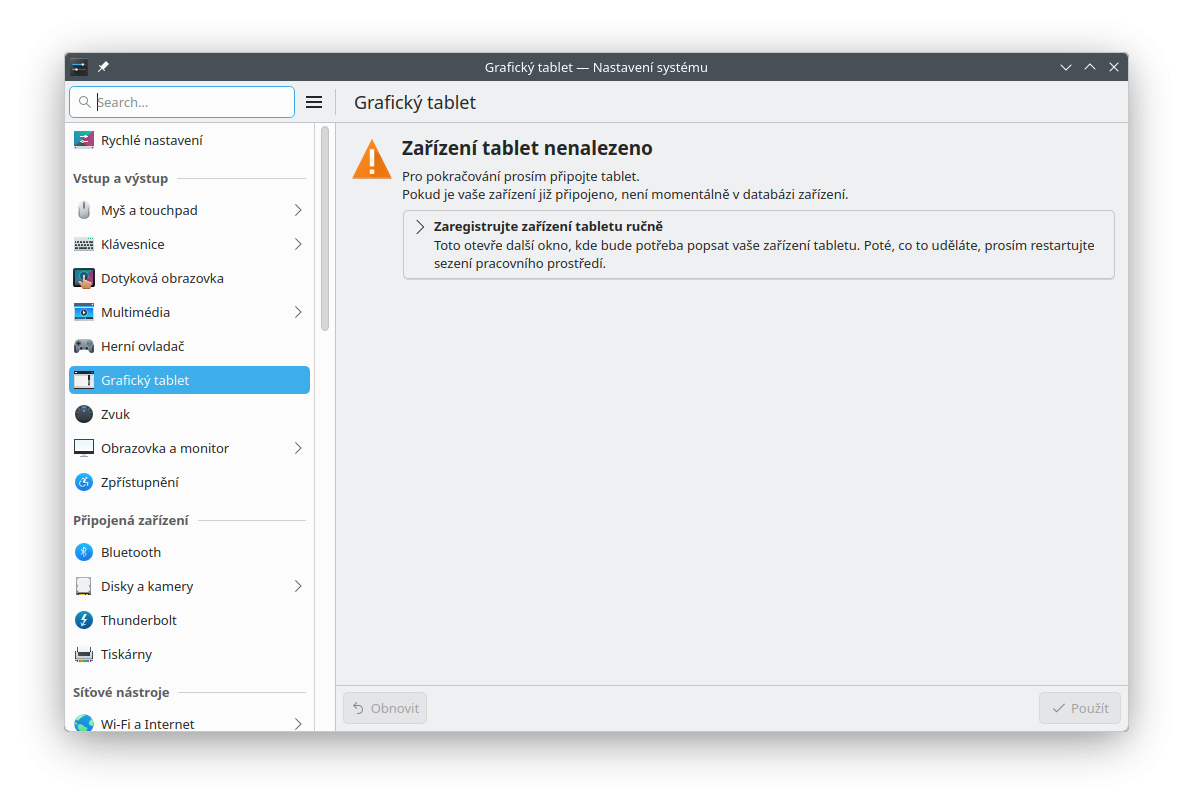
Task: Click the Herní ovladač gamepad icon
Action: (x=84, y=346)
